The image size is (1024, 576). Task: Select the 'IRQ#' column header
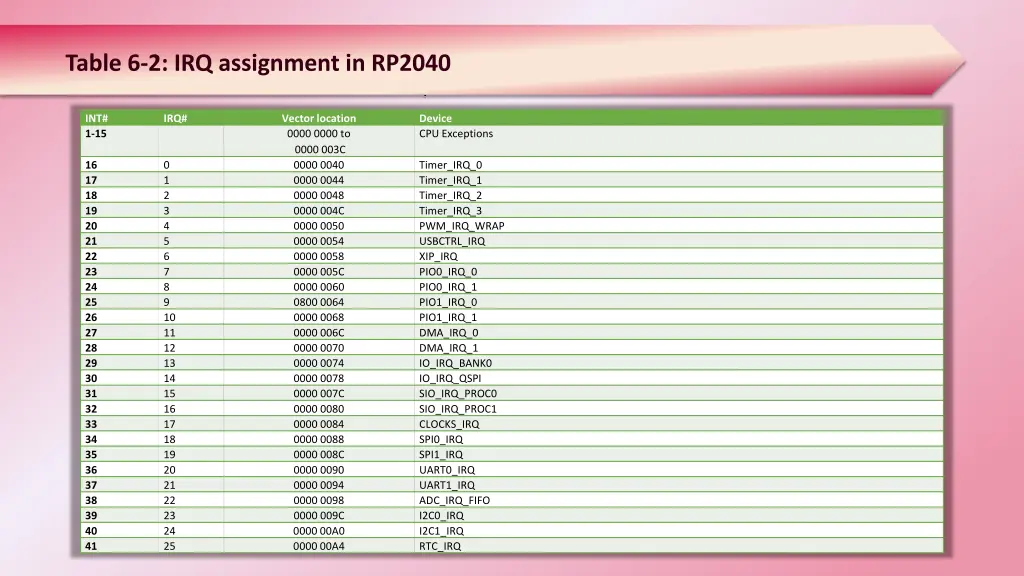pyautogui.click(x=175, y=118)
